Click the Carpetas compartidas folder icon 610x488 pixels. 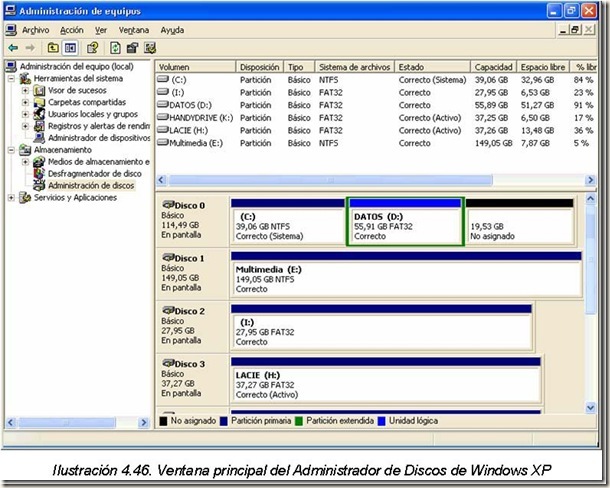pos(39,102)
